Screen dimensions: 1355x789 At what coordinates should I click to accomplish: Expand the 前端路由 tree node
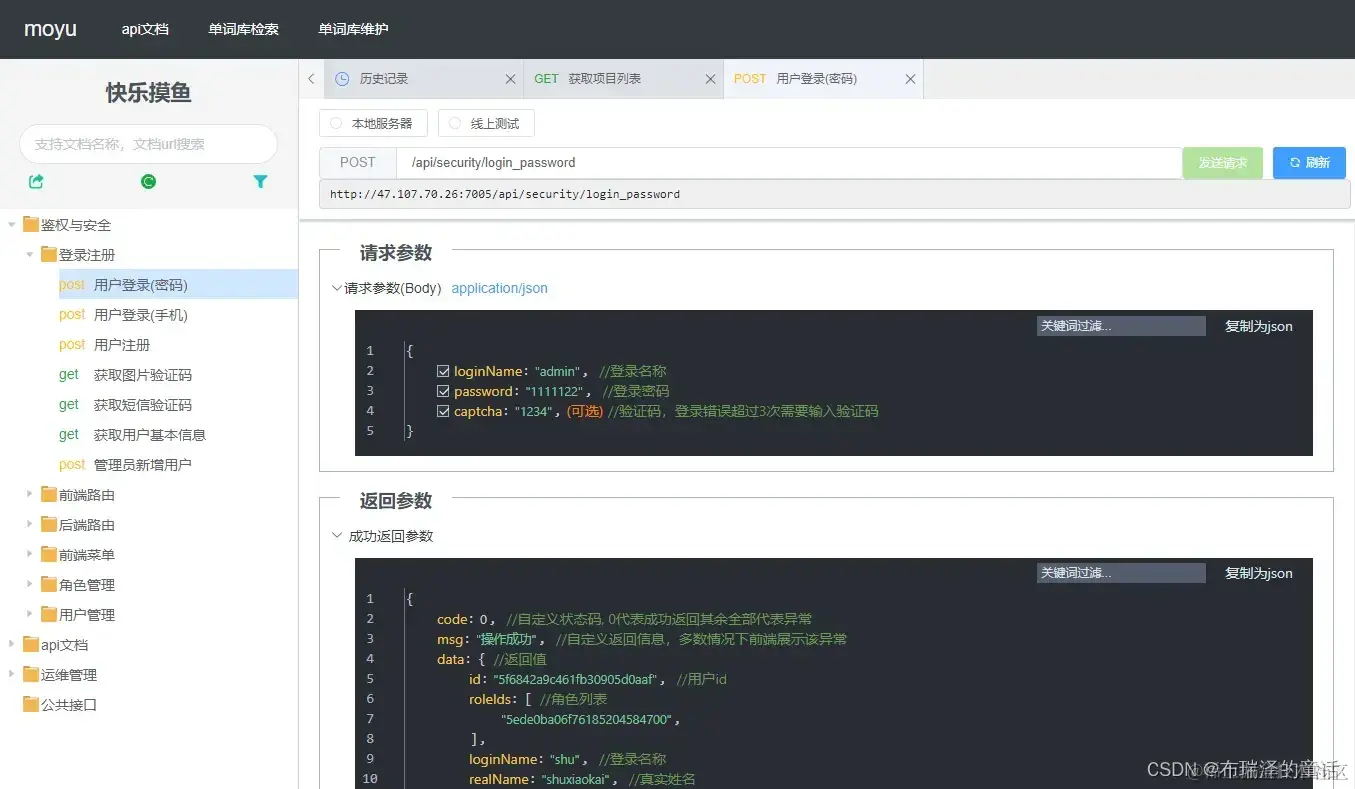(x=29, y=494)
